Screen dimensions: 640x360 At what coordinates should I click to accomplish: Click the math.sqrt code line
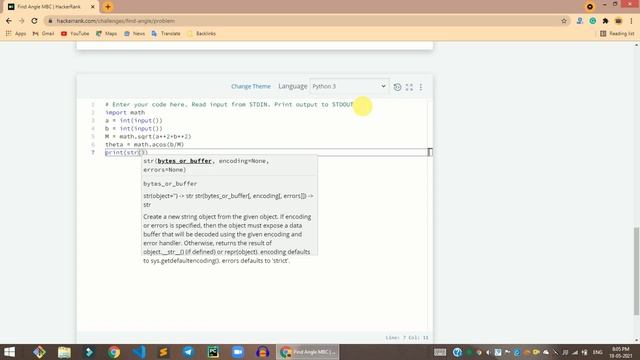point(148,136)
